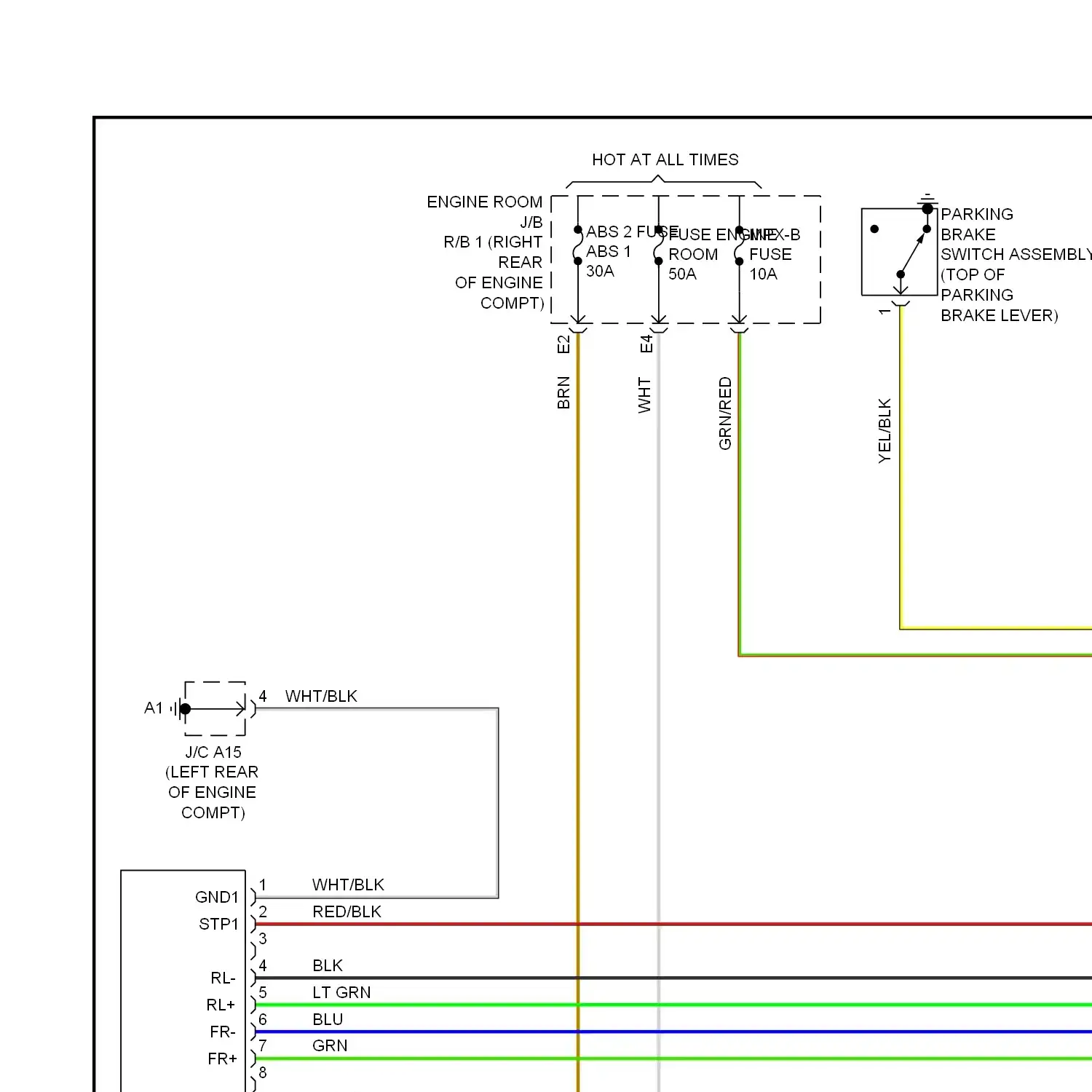This screenshot has height=1092, width=1092.
Task: Click the ABS 1 30A fuse label
Action: (609, 261)
